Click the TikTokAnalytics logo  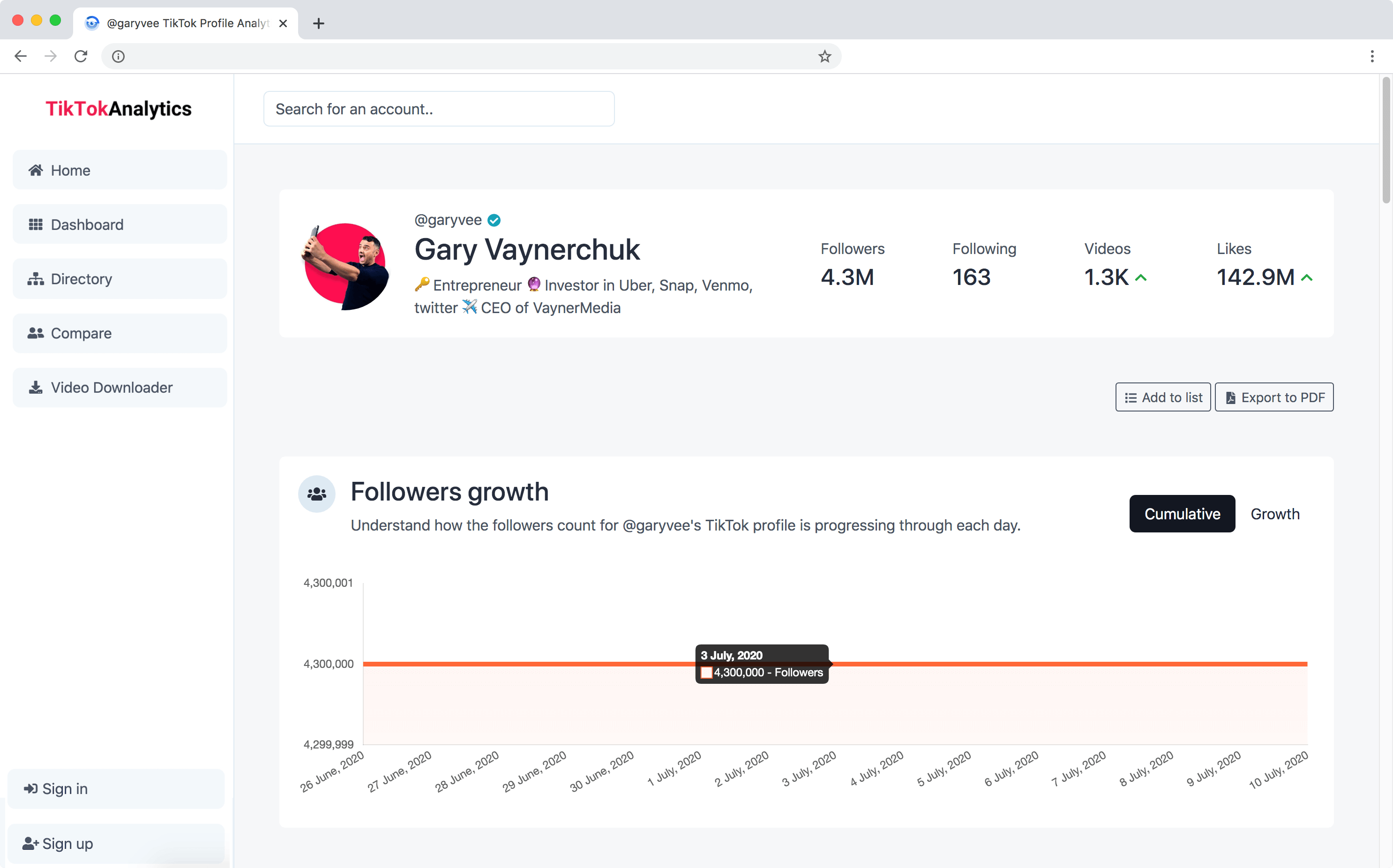[119, 109]
